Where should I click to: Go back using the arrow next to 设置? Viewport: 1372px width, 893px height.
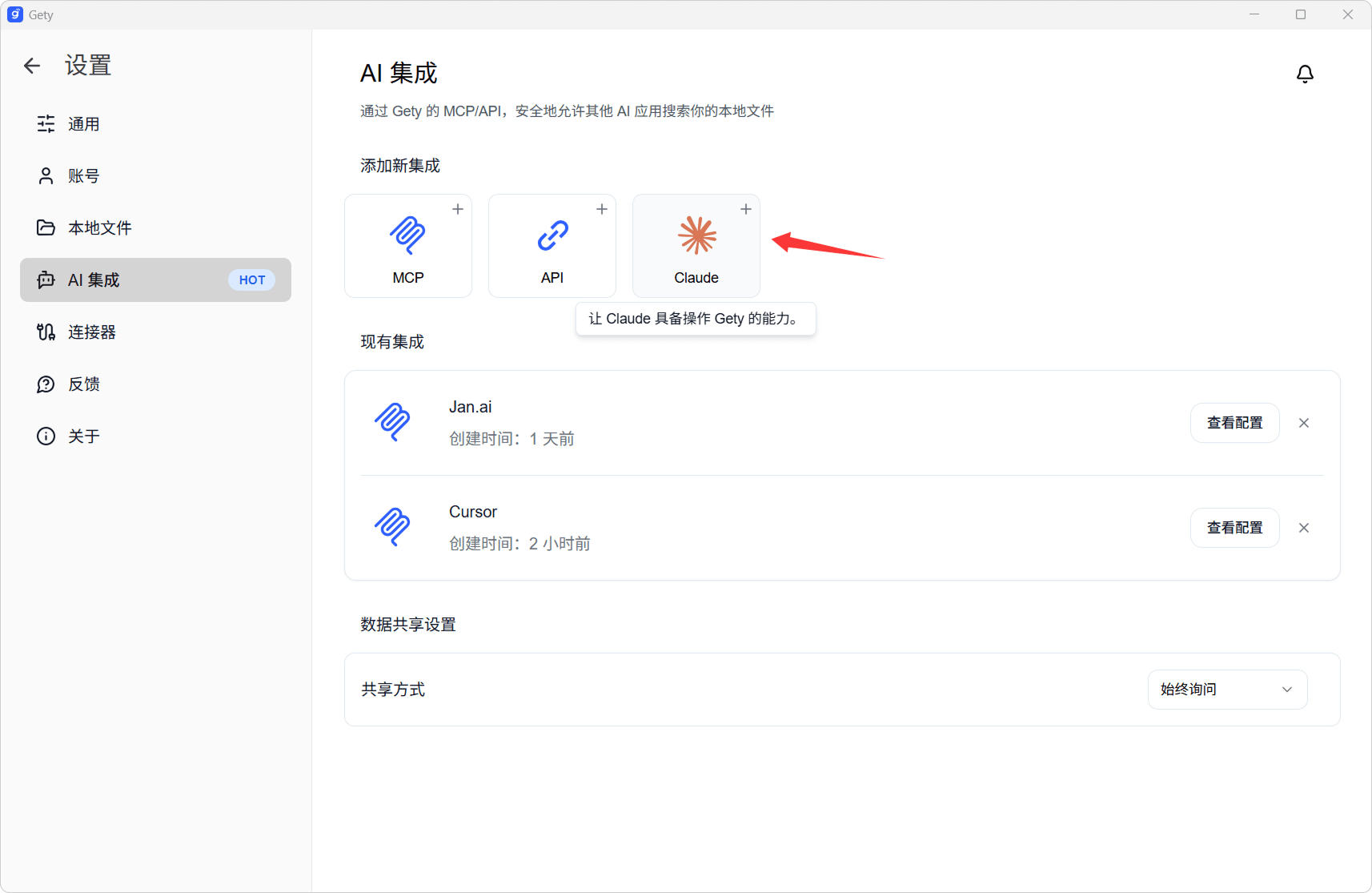32,66
